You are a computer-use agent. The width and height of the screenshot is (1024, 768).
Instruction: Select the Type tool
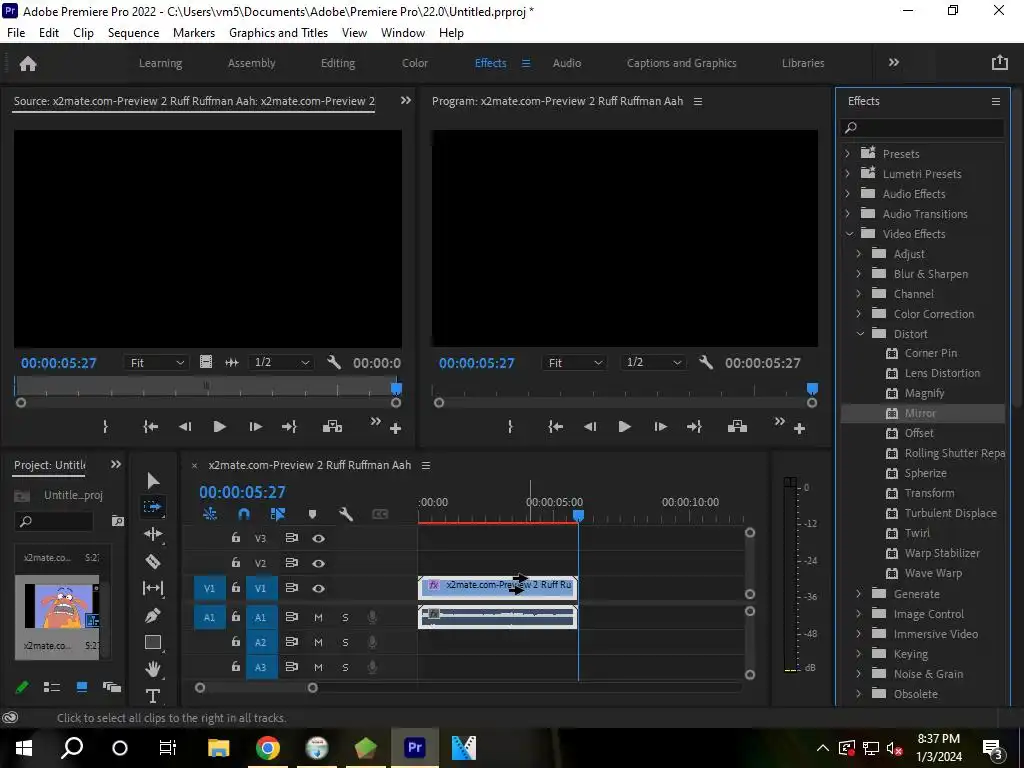[153, 696]
